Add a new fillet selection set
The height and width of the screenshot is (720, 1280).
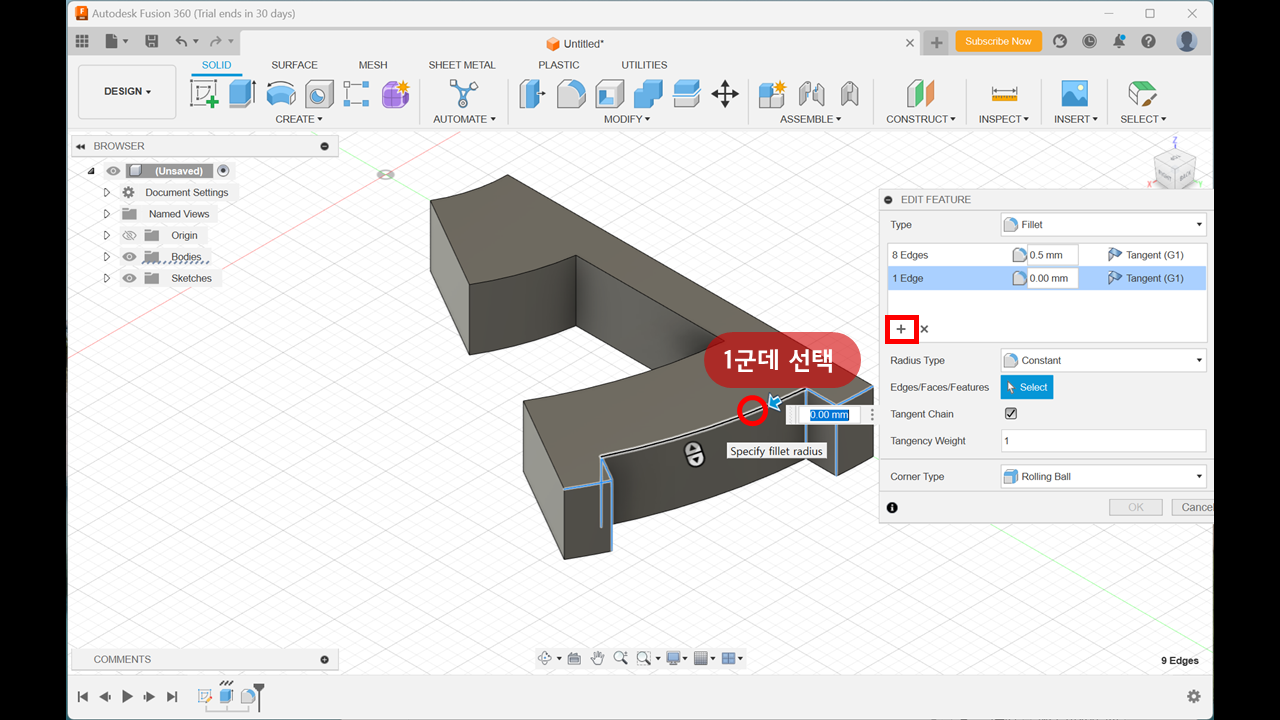tap(901, 329)
